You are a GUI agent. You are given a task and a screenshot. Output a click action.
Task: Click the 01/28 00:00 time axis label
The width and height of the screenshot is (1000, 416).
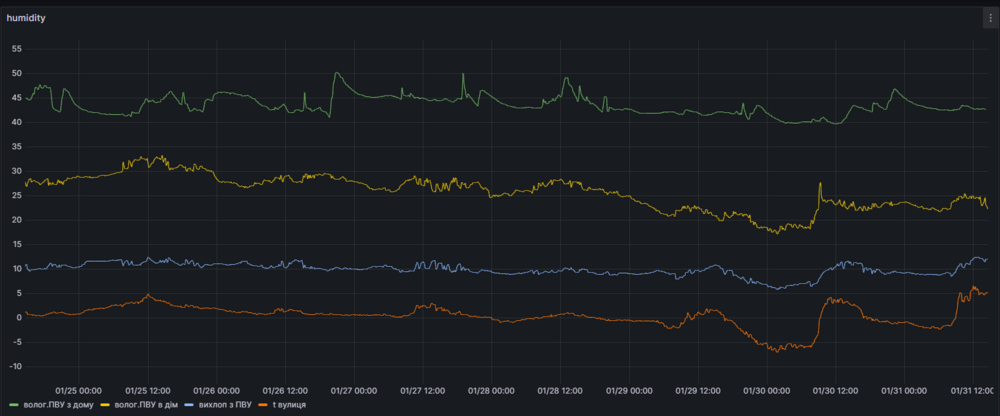(492, 390)
